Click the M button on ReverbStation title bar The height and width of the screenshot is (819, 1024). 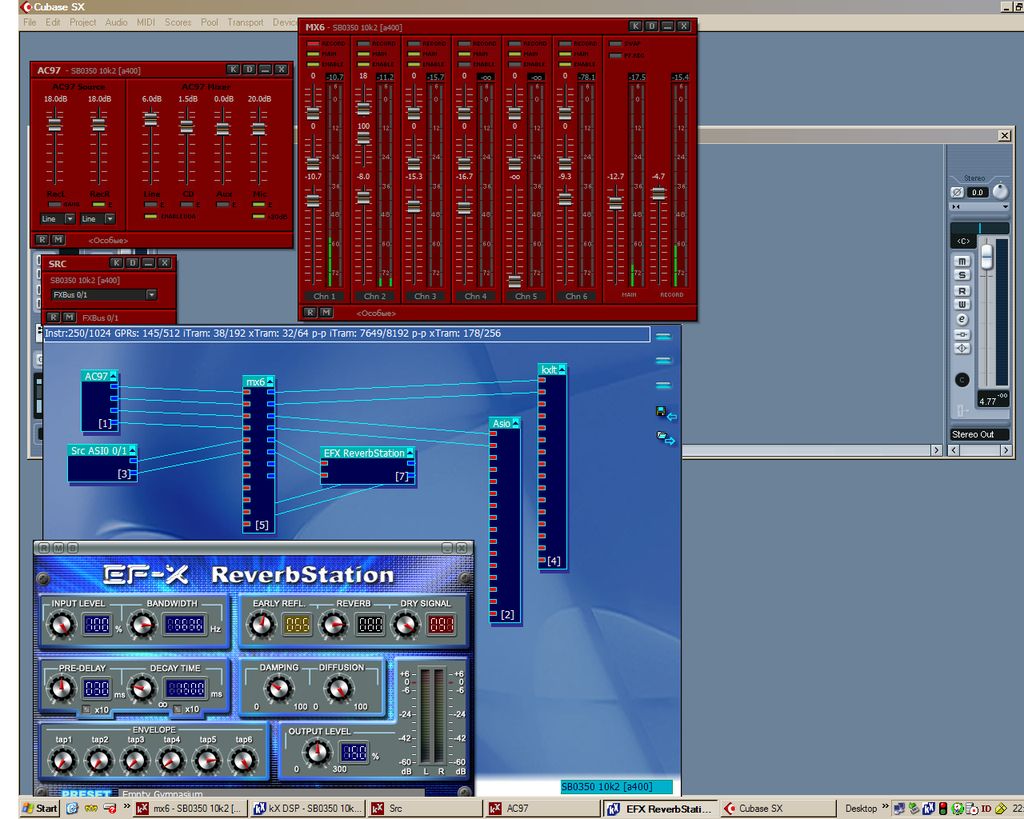pos(58,547)
